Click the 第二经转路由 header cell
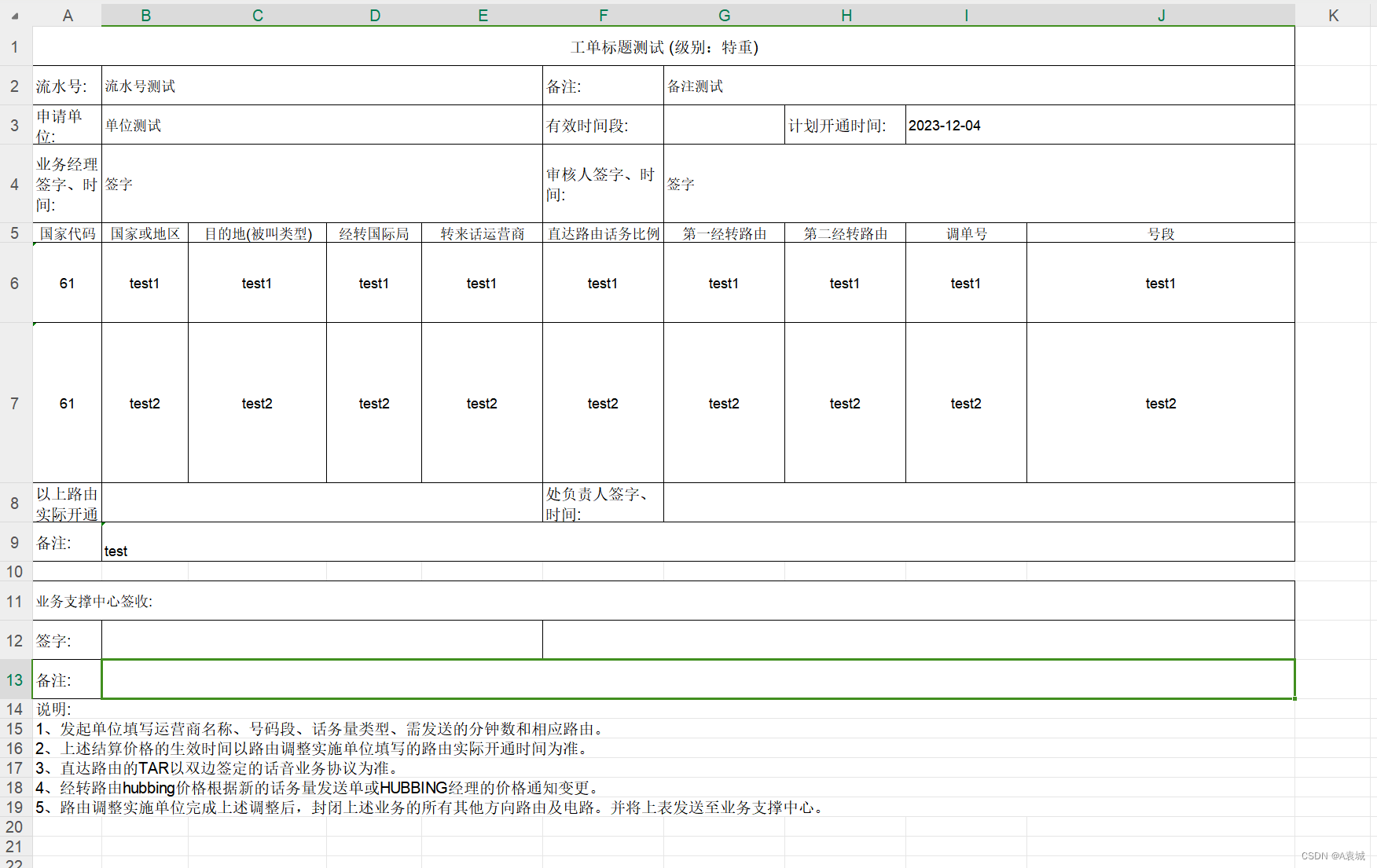Image resolution: width=1377 pixels, height=868 pixels. point(845,233)
